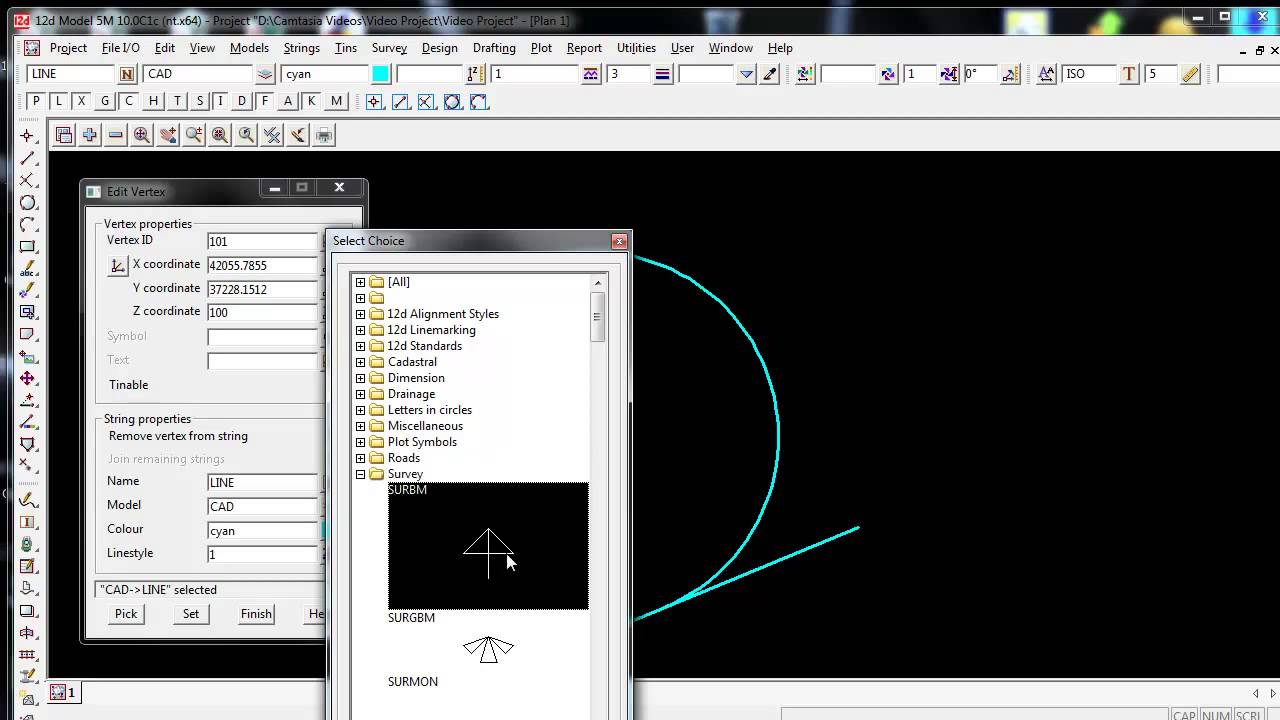The height and width of the screenshot is (720, 1280).
Task: Click into the Vertex ID field
Action: pyautogui.click(x=262, y=241)
